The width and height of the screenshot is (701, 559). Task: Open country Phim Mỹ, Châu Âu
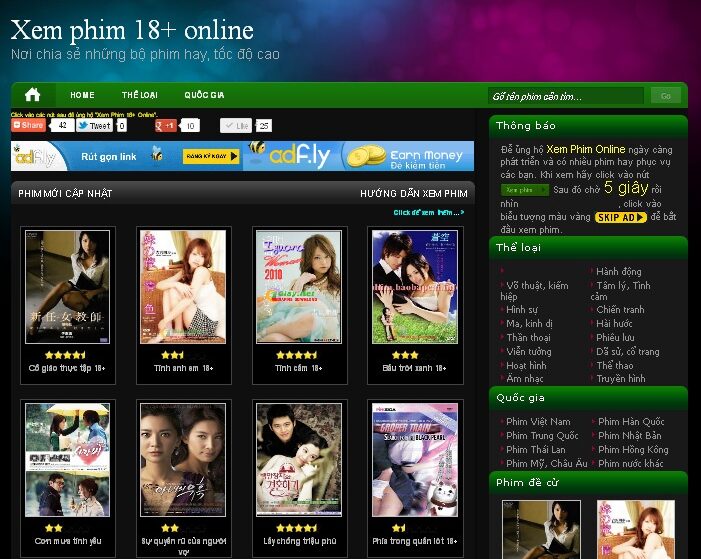pos(546,464)
